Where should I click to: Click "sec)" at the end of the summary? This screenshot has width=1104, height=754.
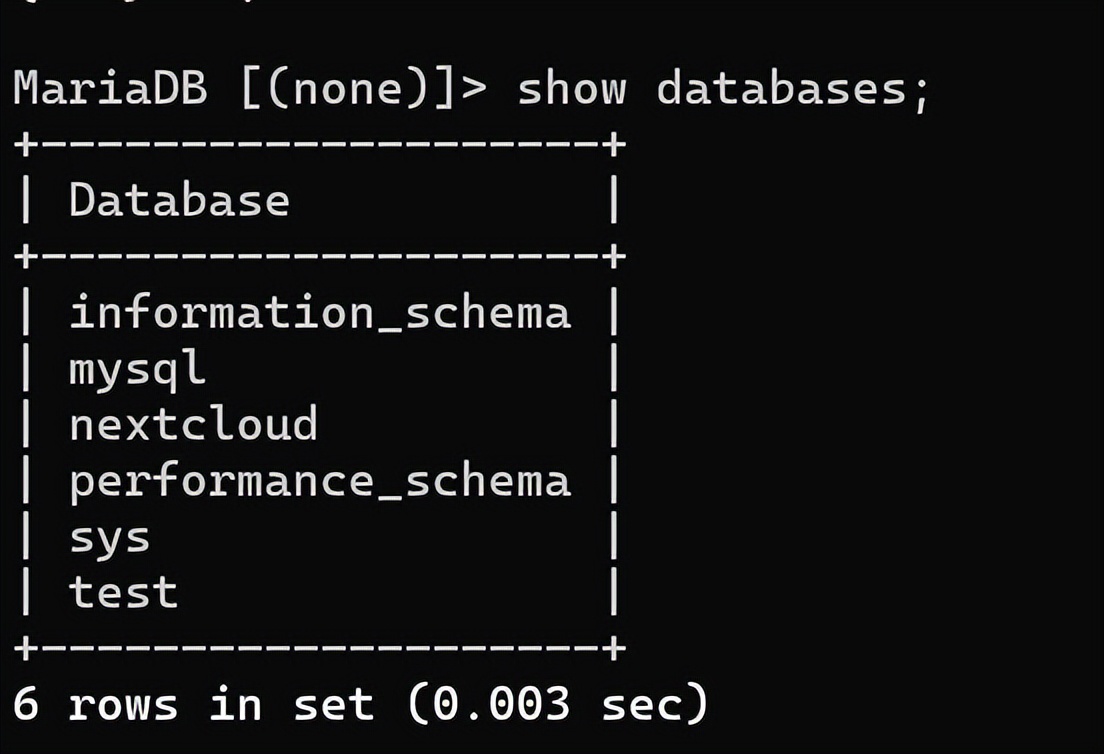click(655, 704)
